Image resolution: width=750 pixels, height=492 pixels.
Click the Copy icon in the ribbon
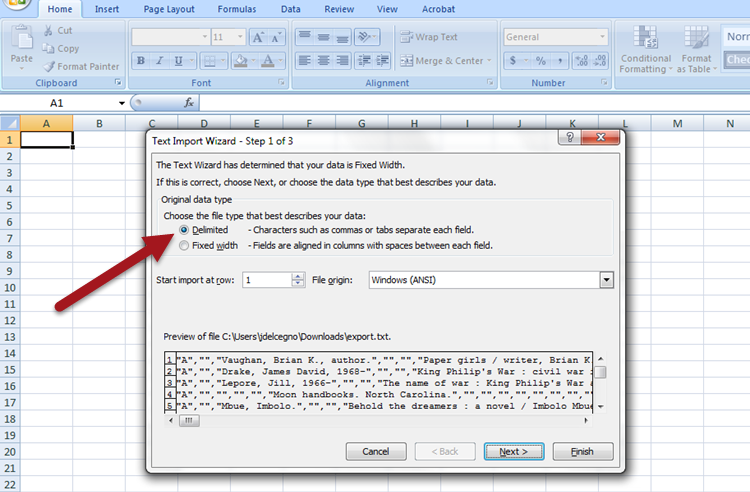point(48,48)
